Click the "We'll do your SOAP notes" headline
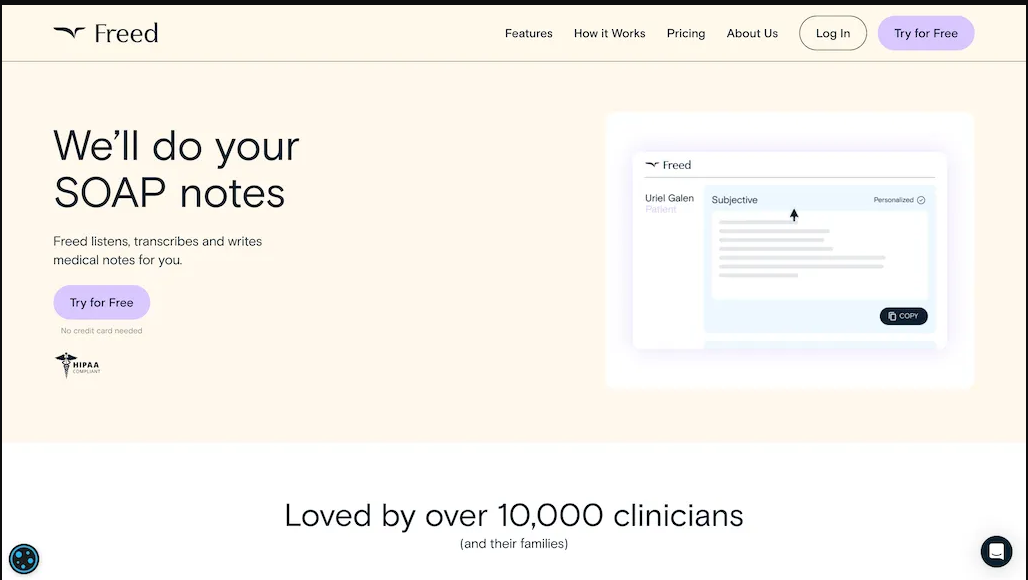Image resolution: width=1028 pixels, height=580 pixels. (x=176, y=169)
